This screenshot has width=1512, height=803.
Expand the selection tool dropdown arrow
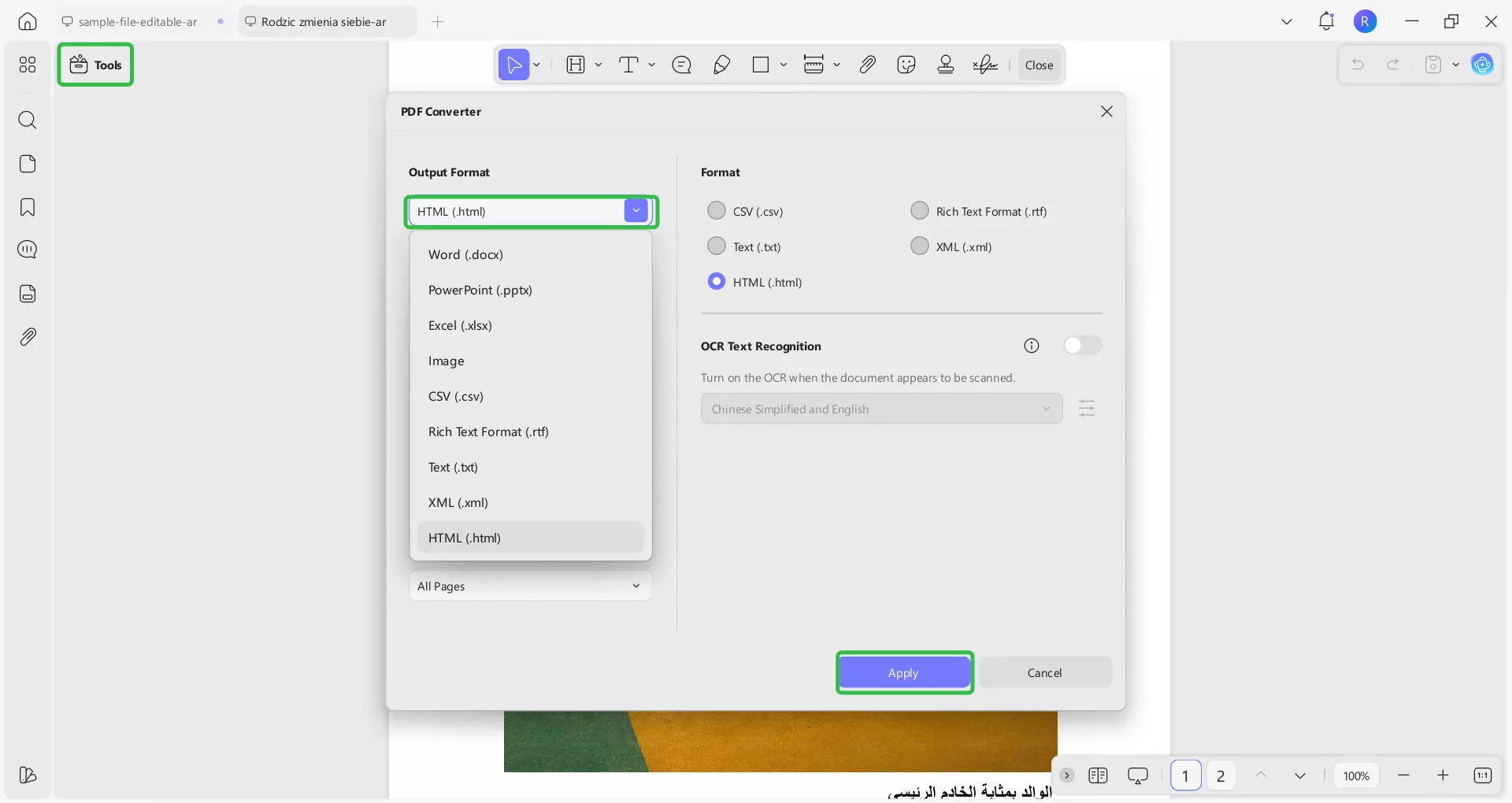(537, 65)
